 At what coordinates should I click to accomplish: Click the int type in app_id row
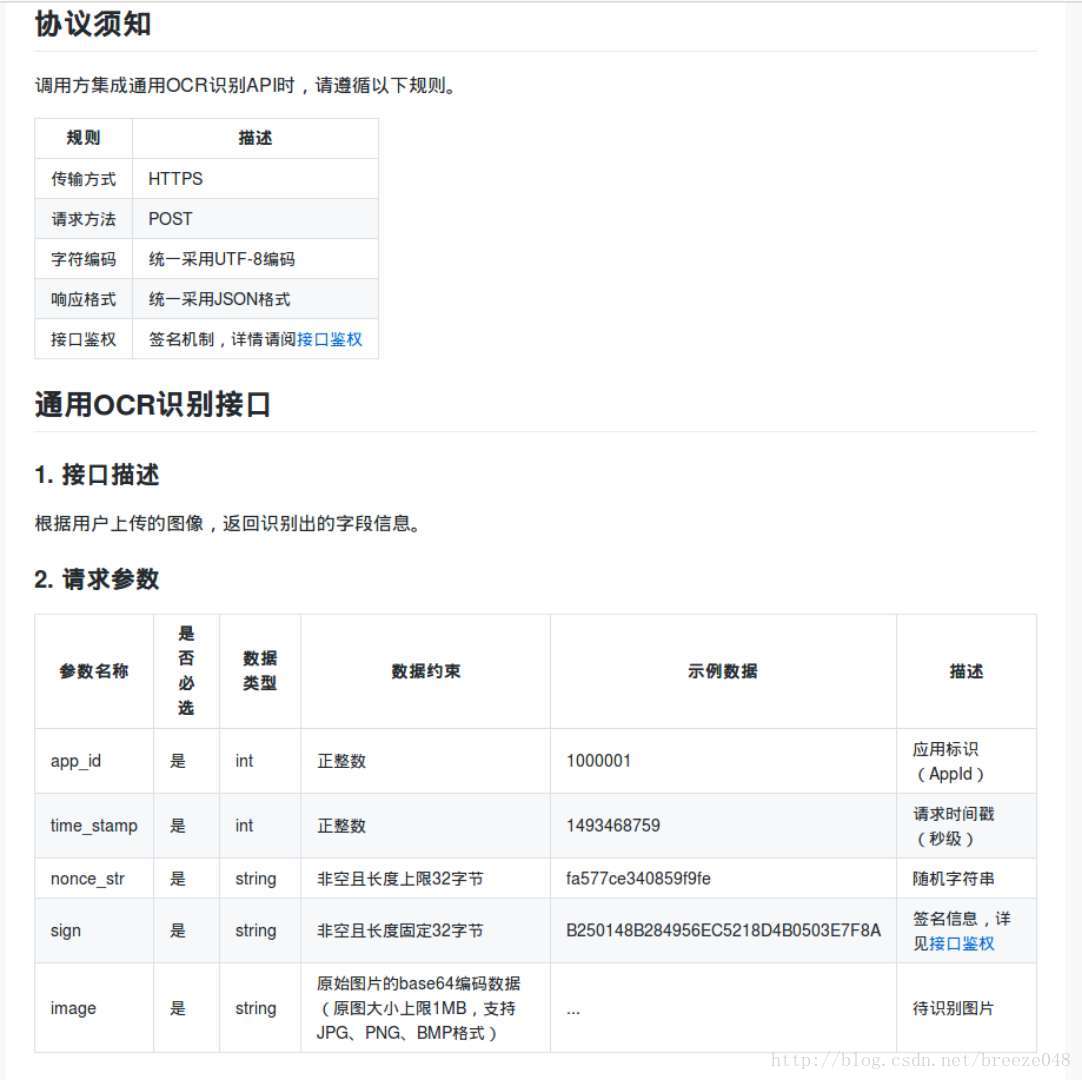click(x=244, y=760)
